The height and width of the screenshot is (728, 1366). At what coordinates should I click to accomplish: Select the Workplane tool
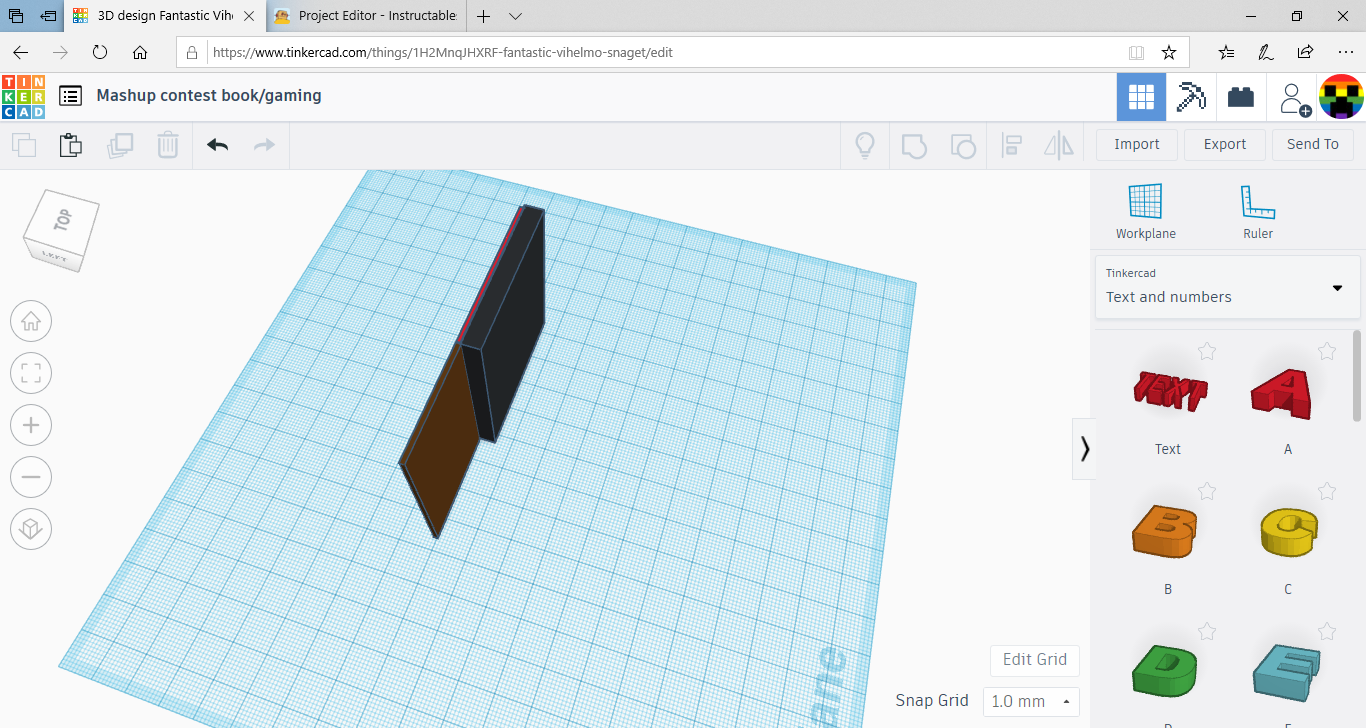1145,212
